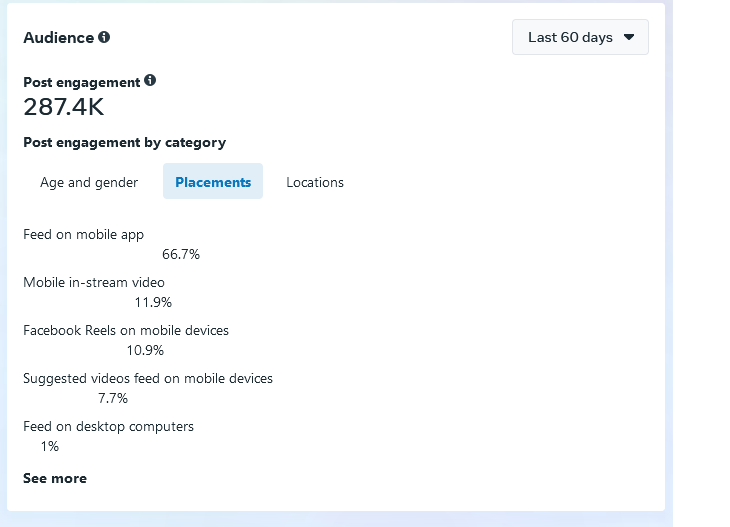730x527 pixels.
Task: Select the Placements tab
Action: (213, 182)
